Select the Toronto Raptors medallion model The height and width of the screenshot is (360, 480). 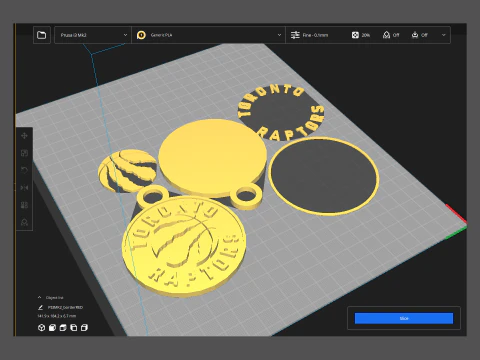click(x=184, y=247)
